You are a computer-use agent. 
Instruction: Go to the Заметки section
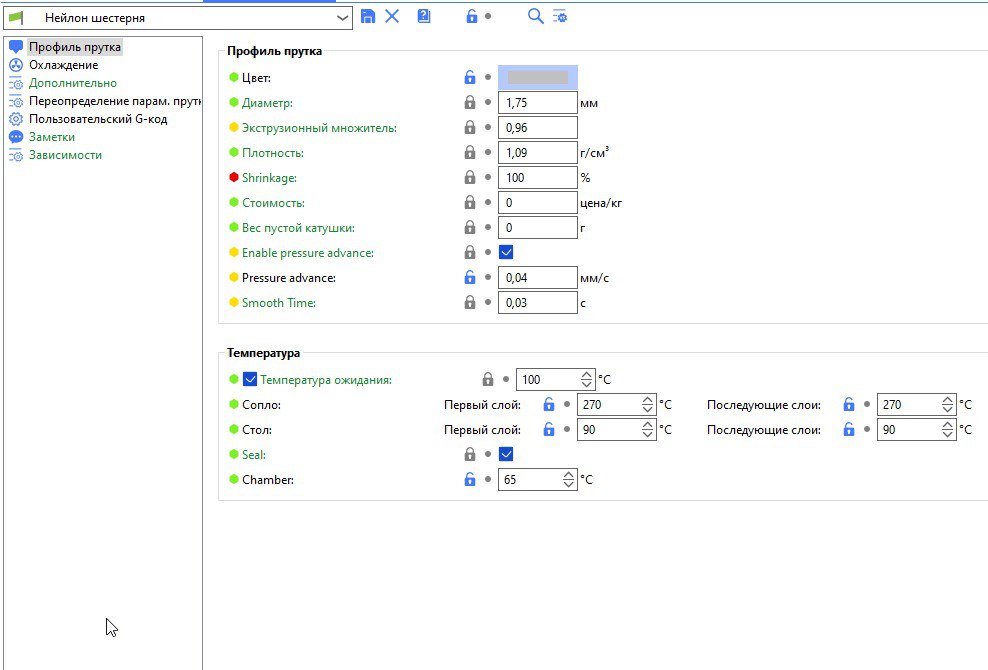pos(51,137)
